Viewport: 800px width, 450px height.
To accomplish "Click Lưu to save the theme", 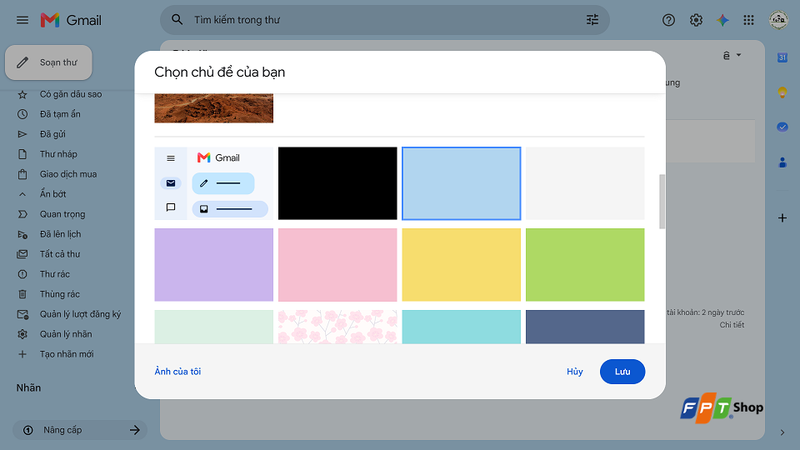I will pos(622,371).
